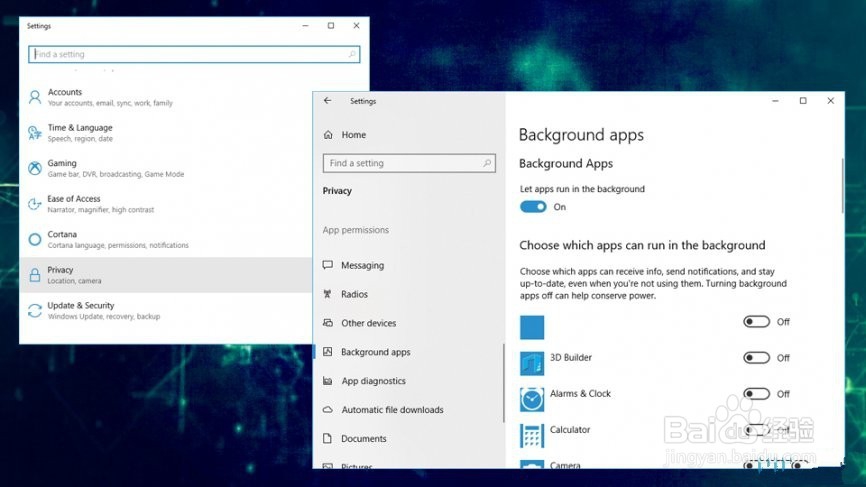
Task: Open Ease of Access category
Action: click(x=166, y=204)
